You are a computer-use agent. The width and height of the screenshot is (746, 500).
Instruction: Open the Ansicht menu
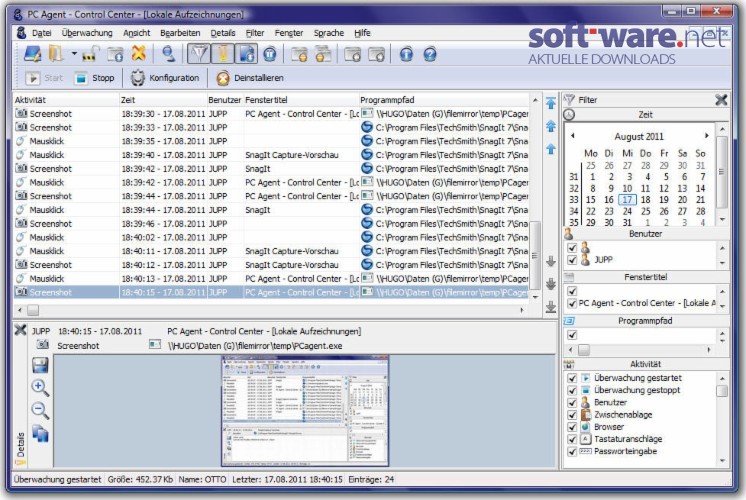[x=137, y=33]
